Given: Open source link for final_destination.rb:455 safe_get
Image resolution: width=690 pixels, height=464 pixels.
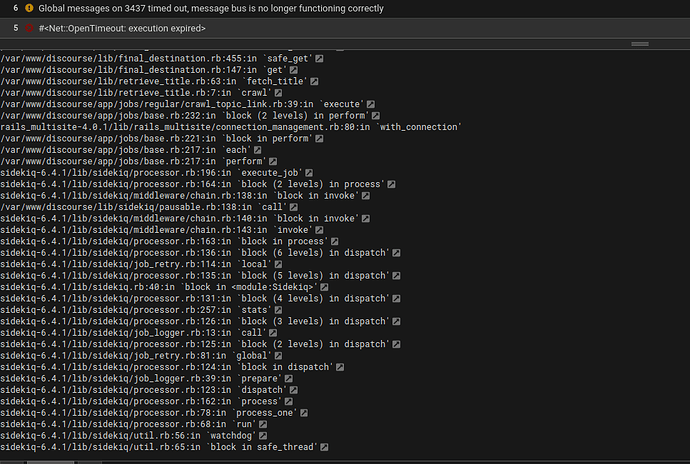Looking at the screenshot, I should [319, 59].
